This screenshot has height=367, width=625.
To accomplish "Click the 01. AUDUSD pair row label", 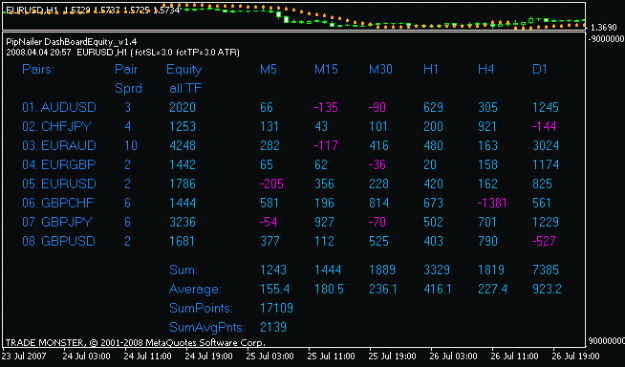I will tap(59, 107).
